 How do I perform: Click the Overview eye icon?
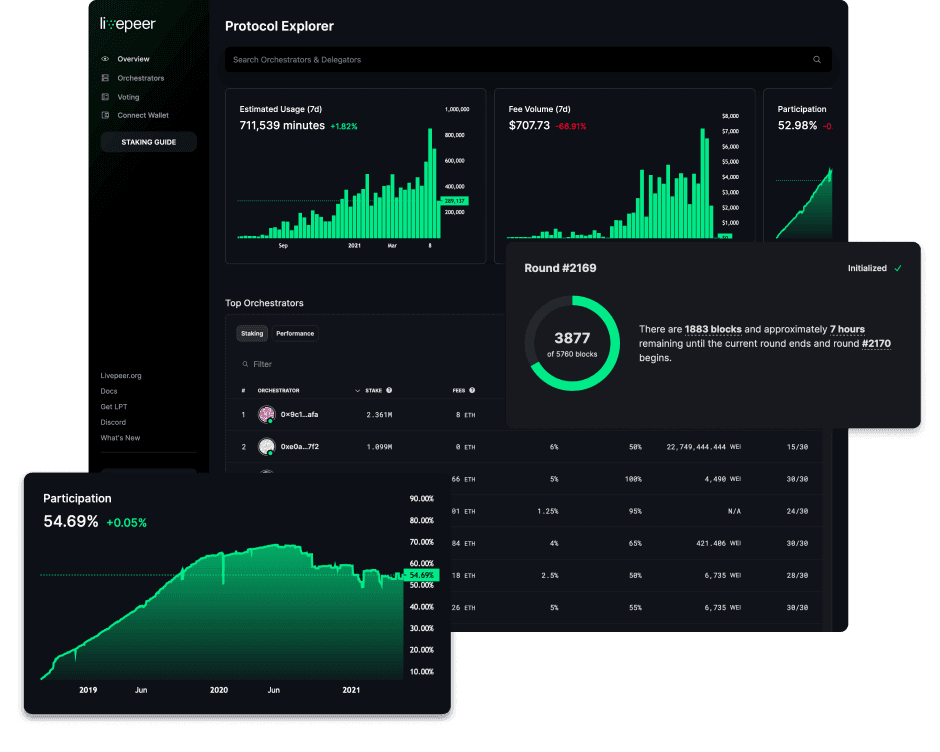pos(105,59)
